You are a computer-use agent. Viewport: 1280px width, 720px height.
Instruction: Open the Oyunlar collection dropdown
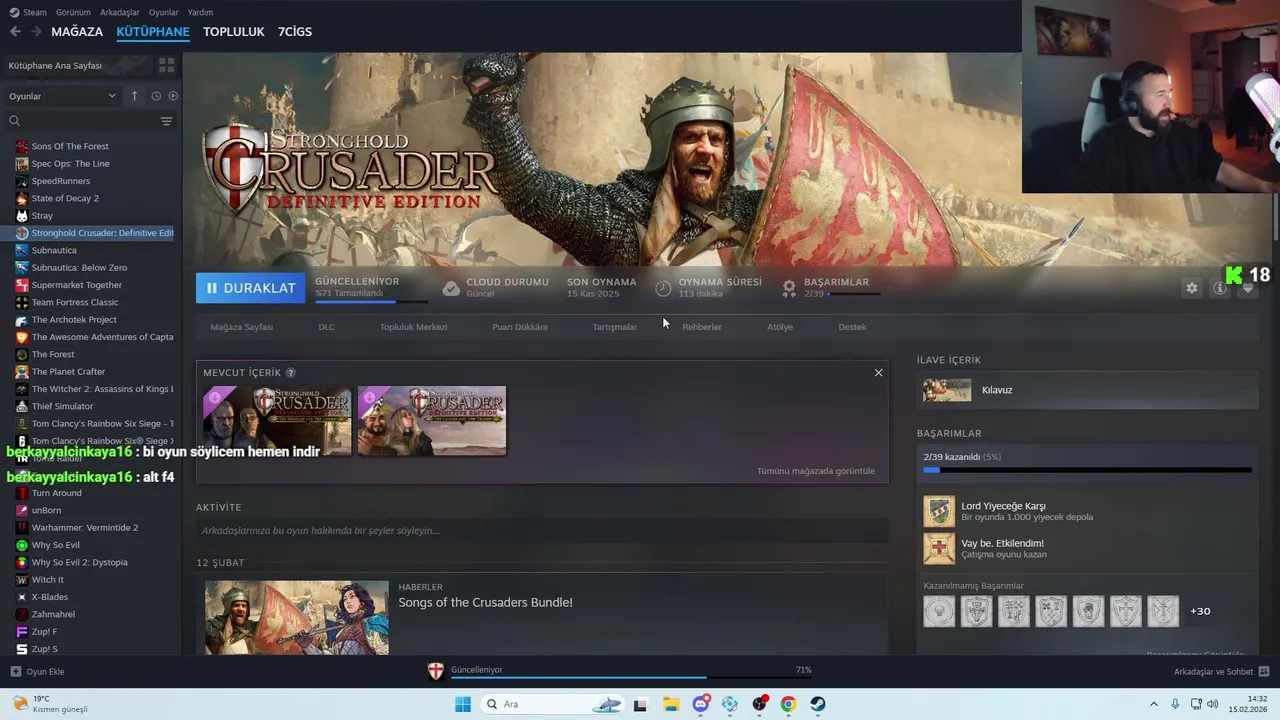(62, 96)
